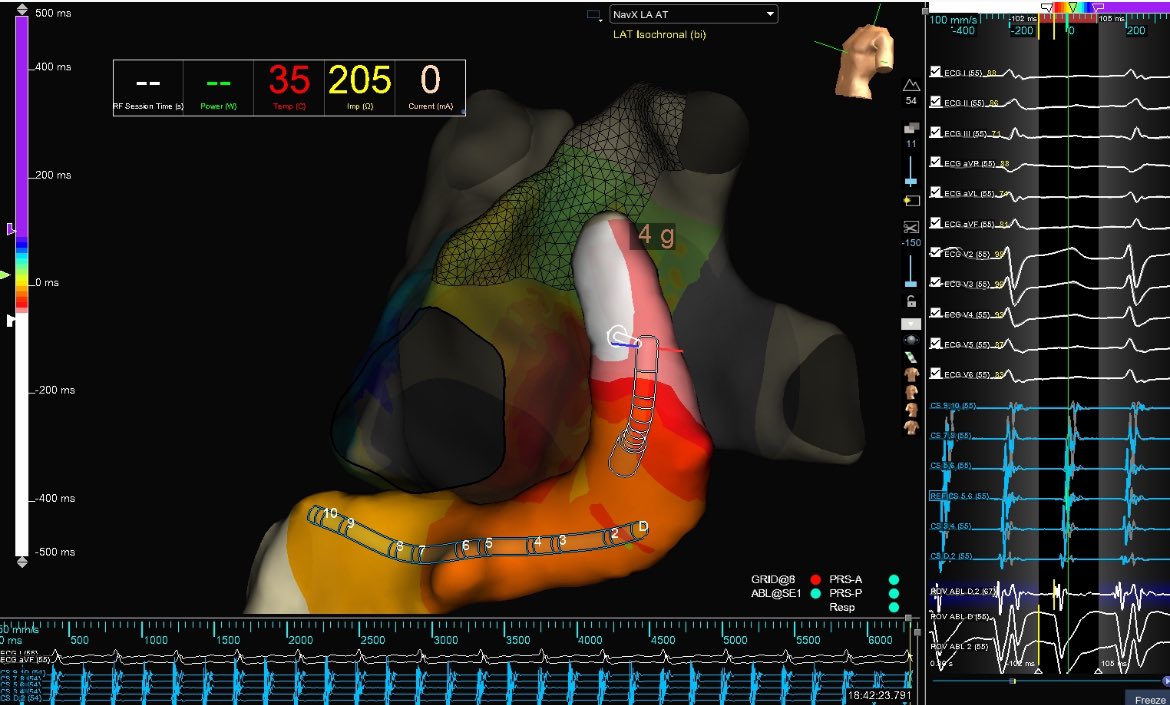Uncheck the ECG V6 channel checkbox

[935, 374]
